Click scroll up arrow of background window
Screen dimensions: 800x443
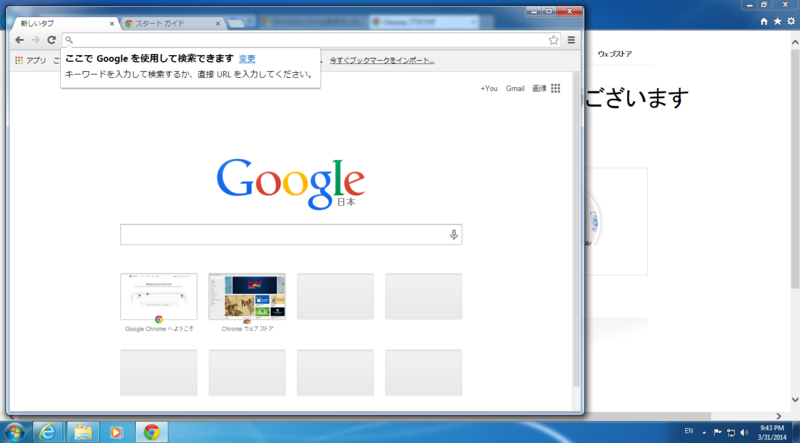pyautogui.click(x=795, y=43)
